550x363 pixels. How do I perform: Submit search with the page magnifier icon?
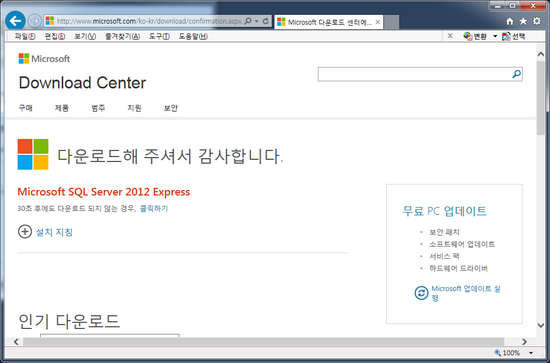(x=517, y=74)
